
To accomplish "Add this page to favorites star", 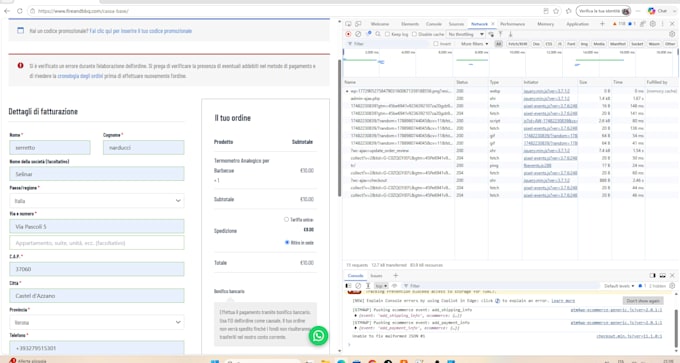I will pyautogui.click(x=556, y=11).
